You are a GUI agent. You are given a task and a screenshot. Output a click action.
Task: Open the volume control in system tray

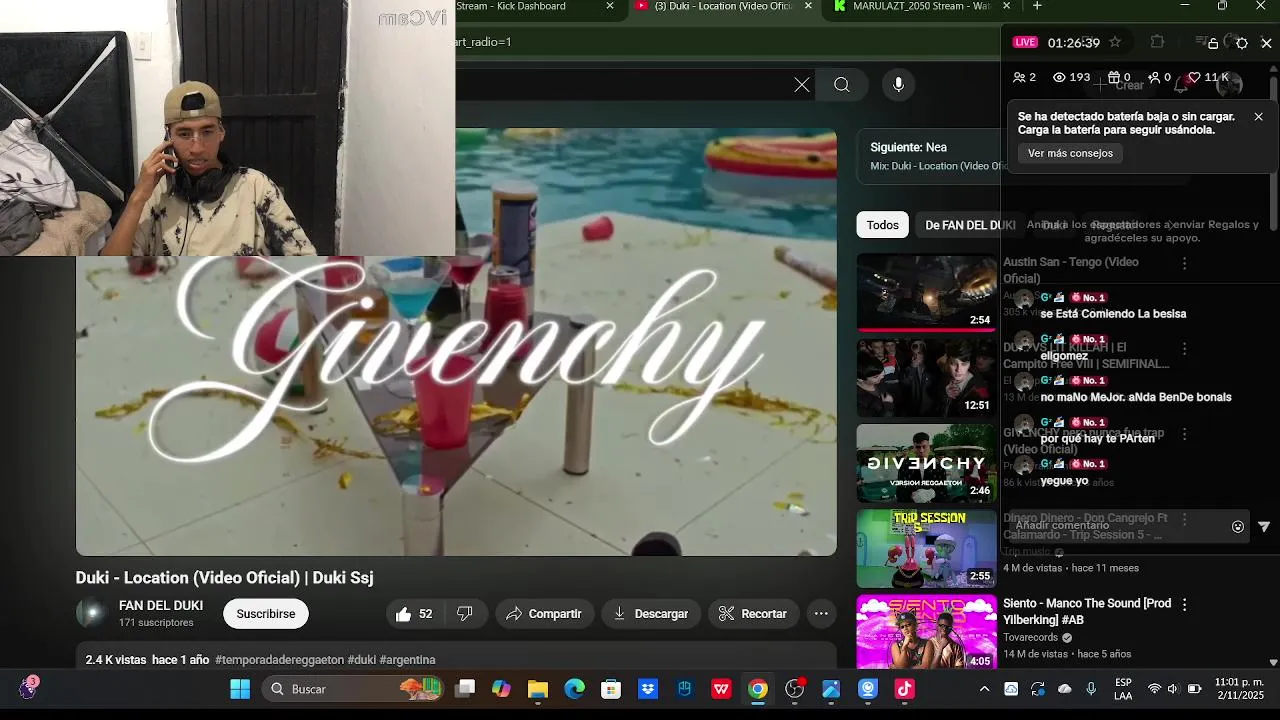click(x=1173, y=689)
